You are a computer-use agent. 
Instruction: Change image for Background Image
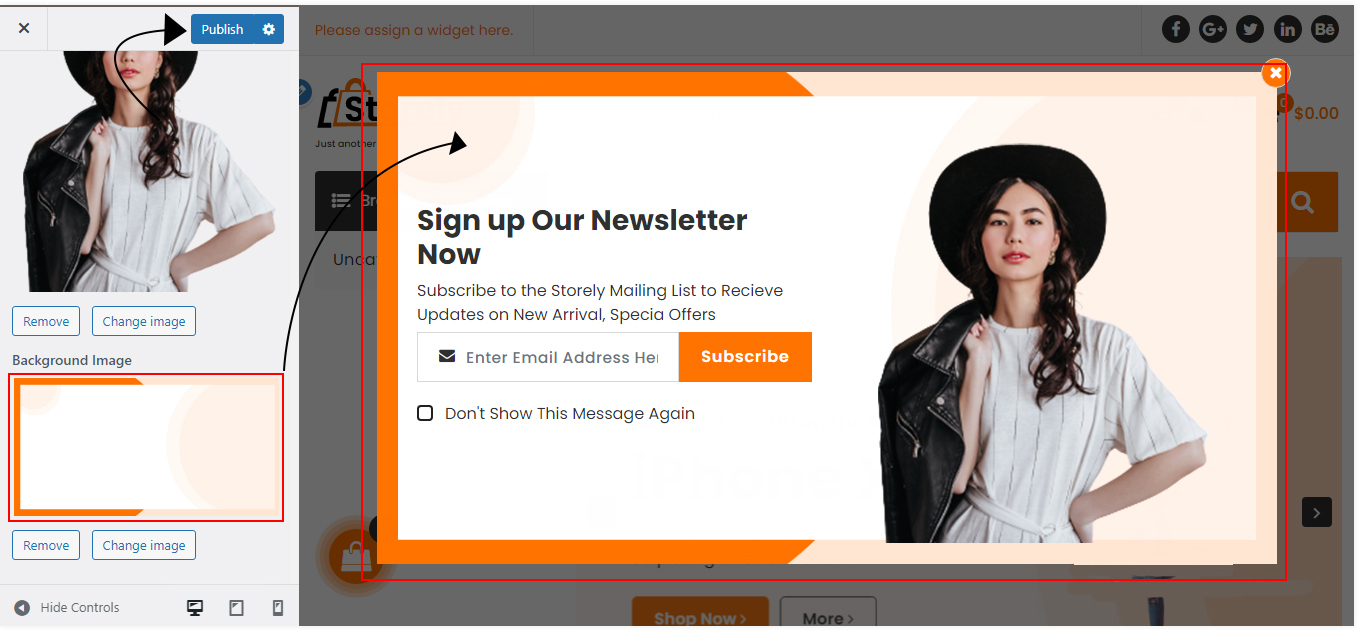144,545
